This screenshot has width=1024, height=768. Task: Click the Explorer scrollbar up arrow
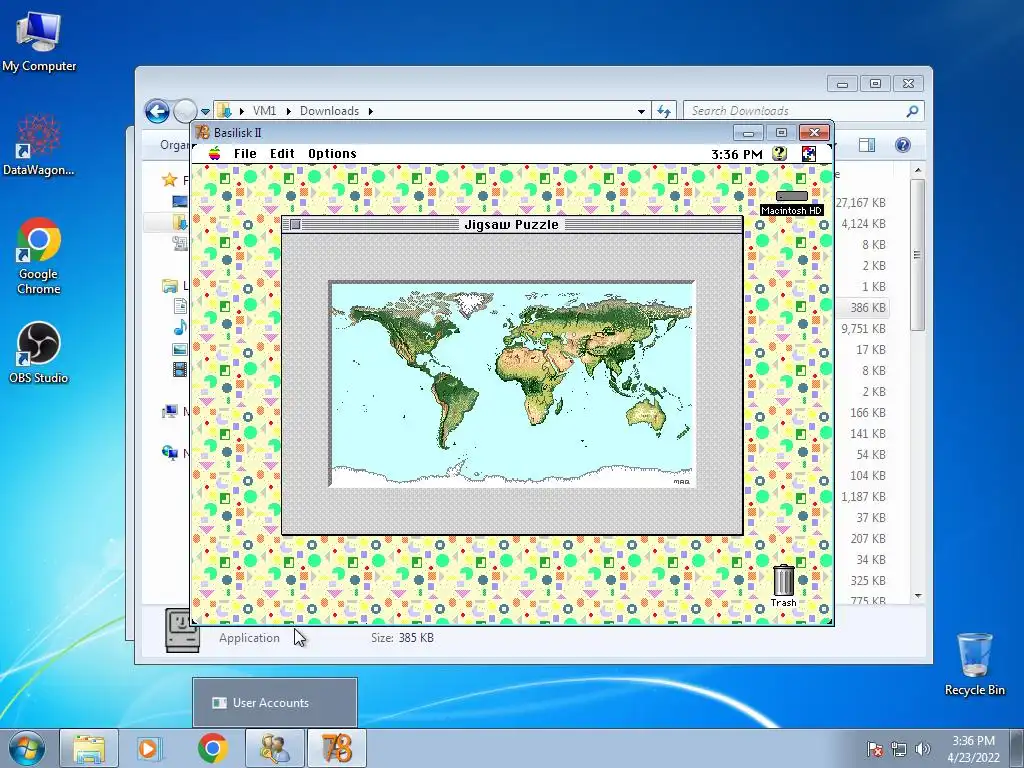[x=918, y=170]
